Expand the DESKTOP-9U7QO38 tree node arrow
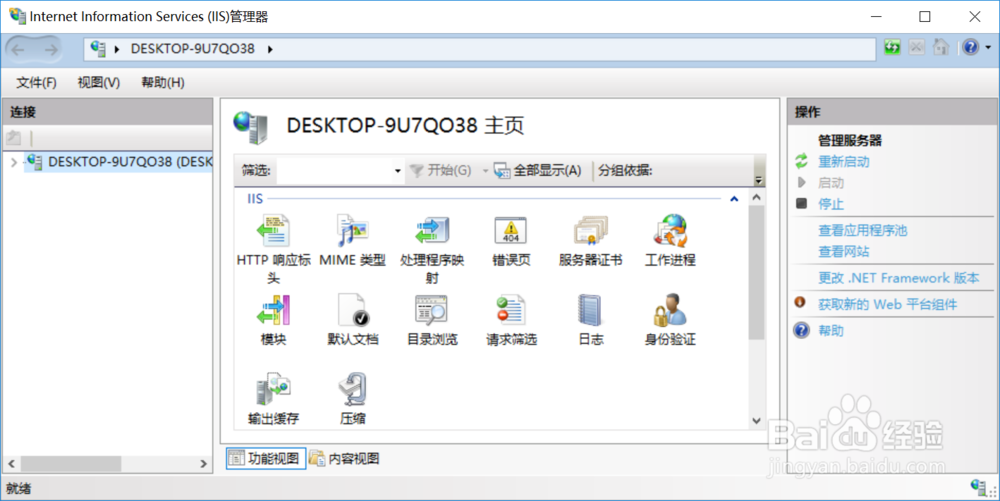Image resolution: width=1000 pixels, height=501 pixels. tap(13, 162)
